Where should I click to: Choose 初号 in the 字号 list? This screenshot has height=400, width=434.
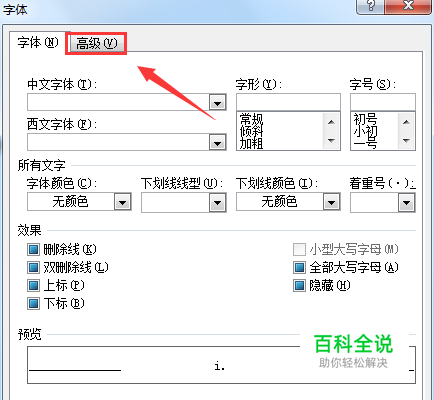(x=365, y=119)
